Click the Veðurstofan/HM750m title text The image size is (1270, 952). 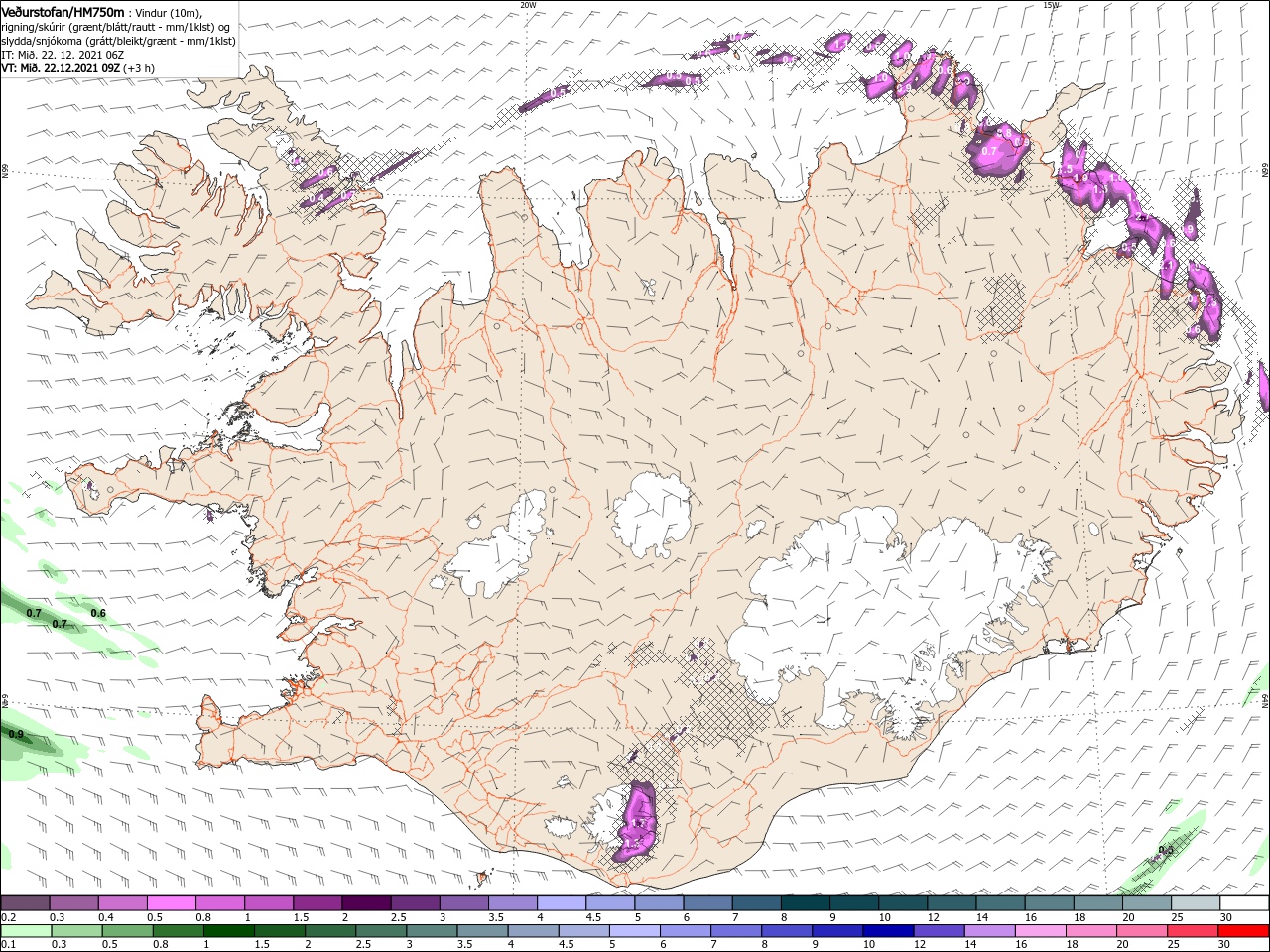point(63,11)
